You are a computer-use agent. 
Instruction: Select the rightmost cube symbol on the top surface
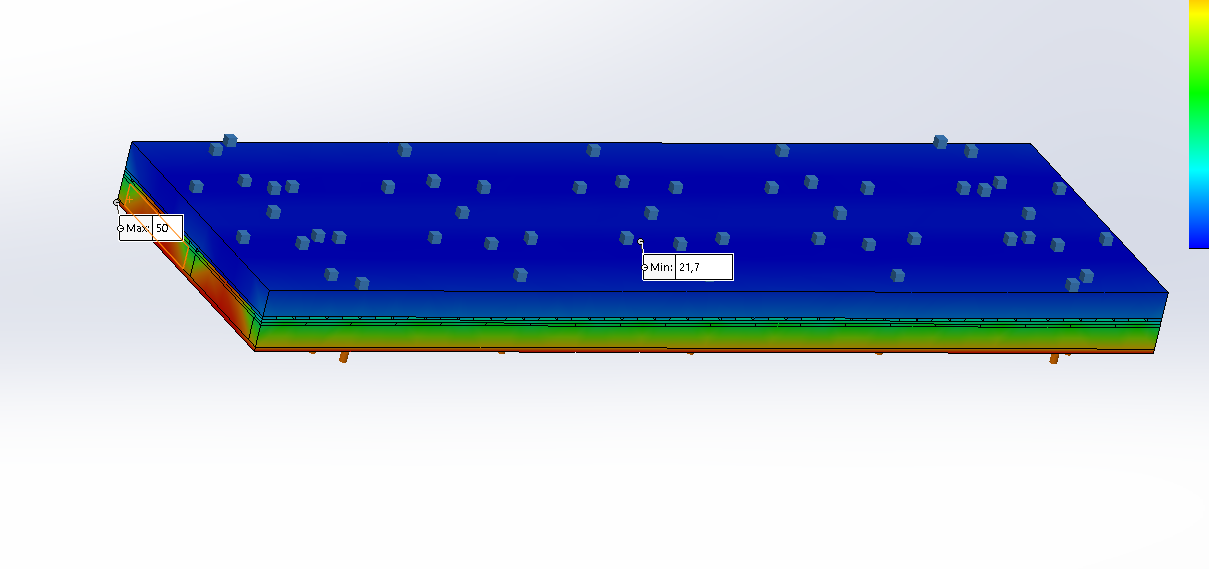(x=1106, y=238)
